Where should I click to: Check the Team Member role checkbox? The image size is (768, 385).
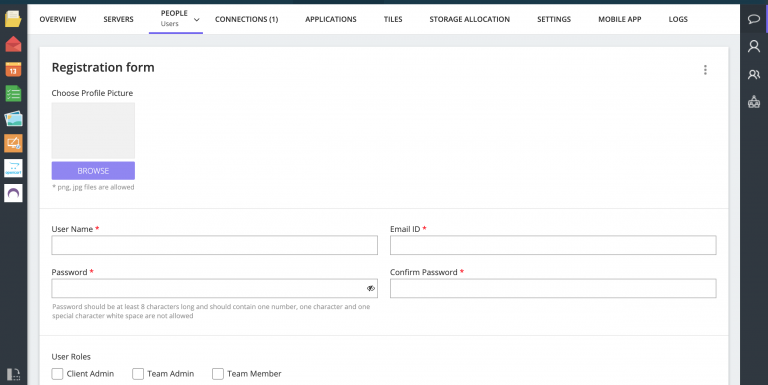point(217,374)
